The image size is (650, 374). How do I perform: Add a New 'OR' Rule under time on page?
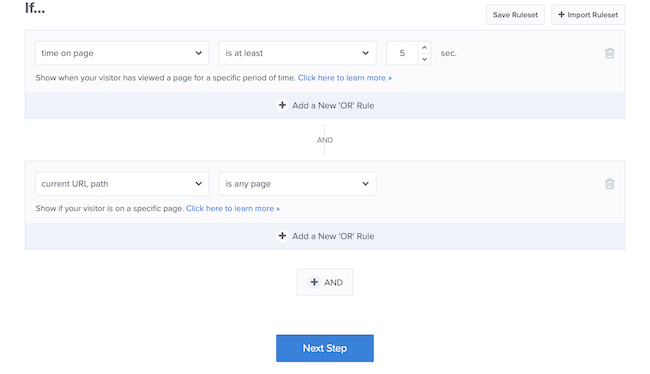pyautogui.click(x=325, y=105)
